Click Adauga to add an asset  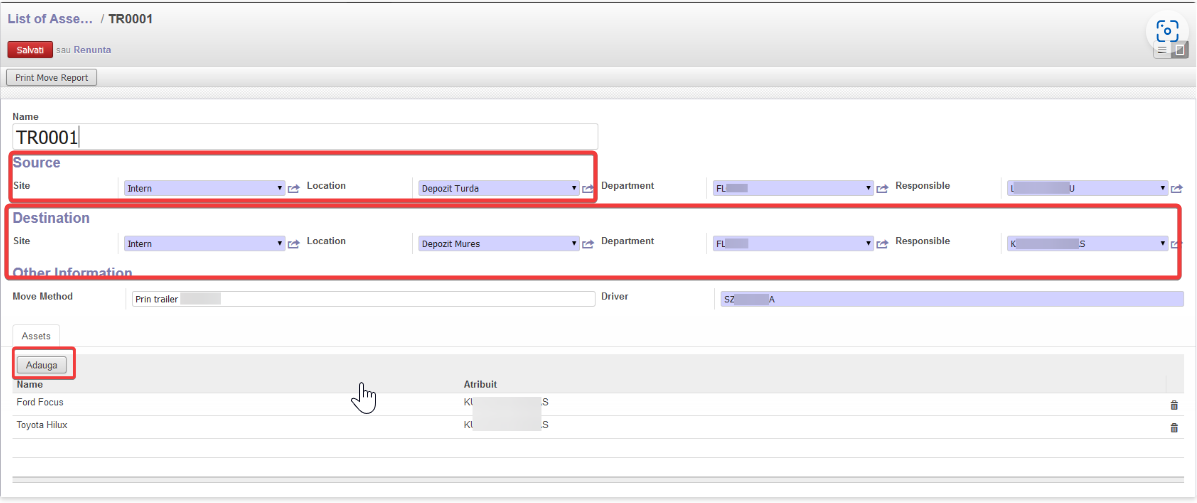coord(42,365)
